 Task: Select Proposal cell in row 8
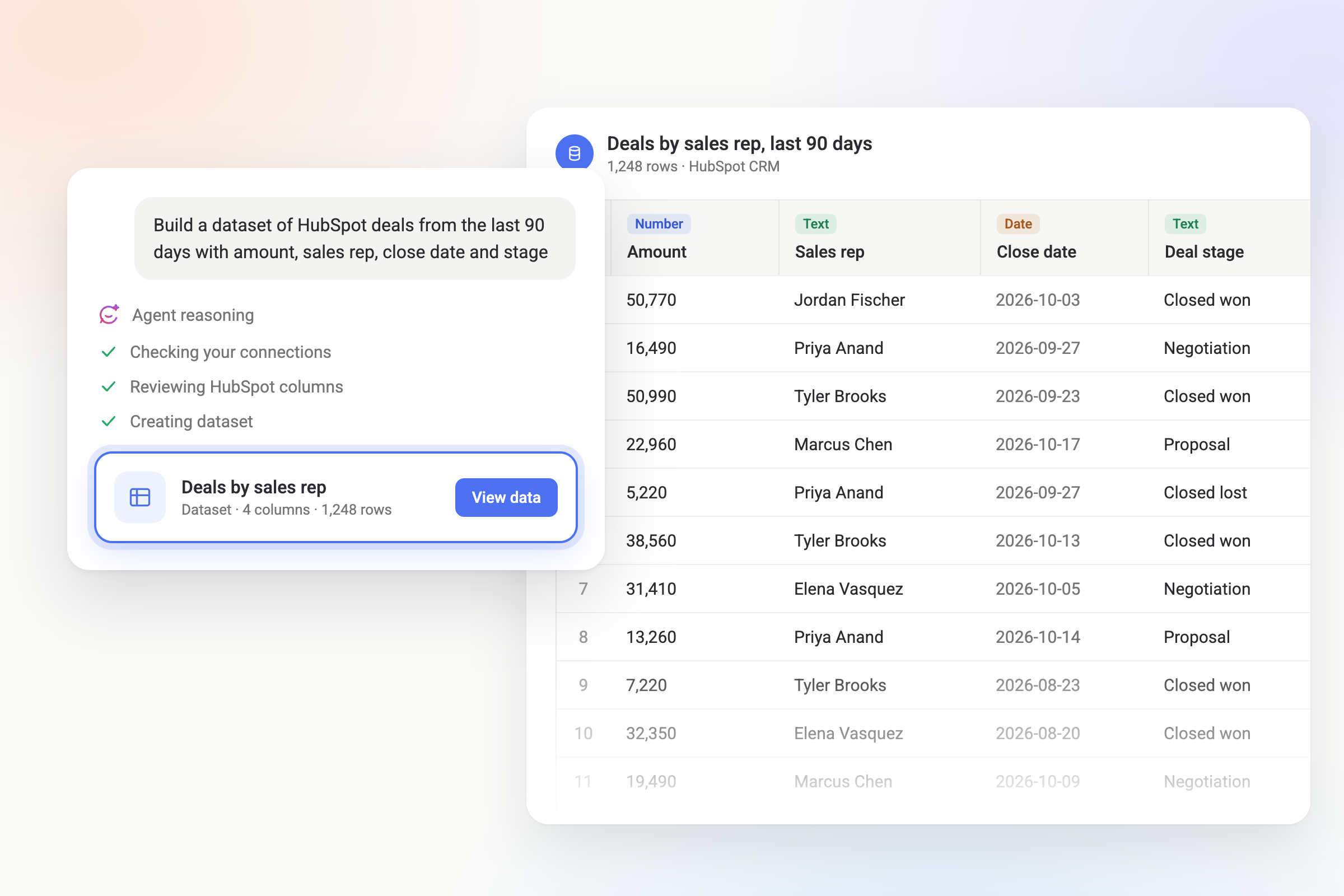(x=1197, y=637)
